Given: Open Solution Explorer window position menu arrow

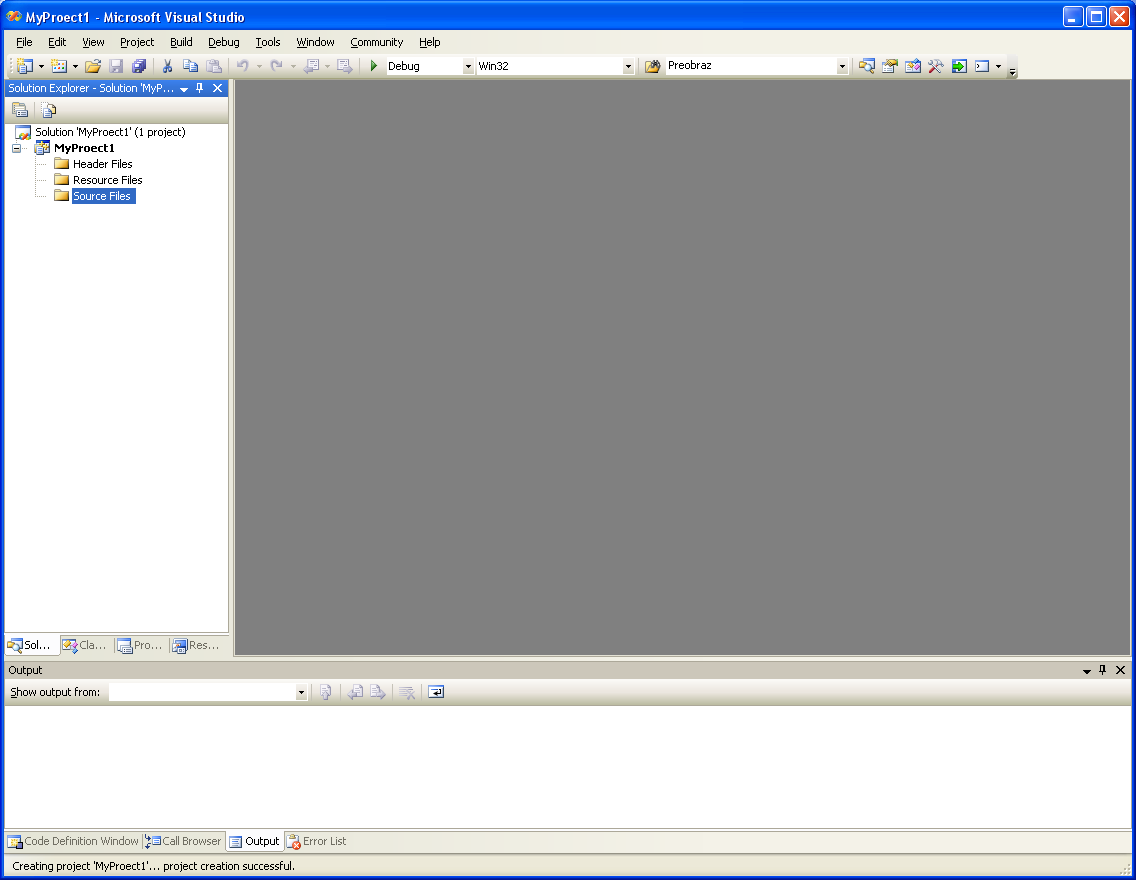Looking at the screenshot, I should tap(184, 88).
